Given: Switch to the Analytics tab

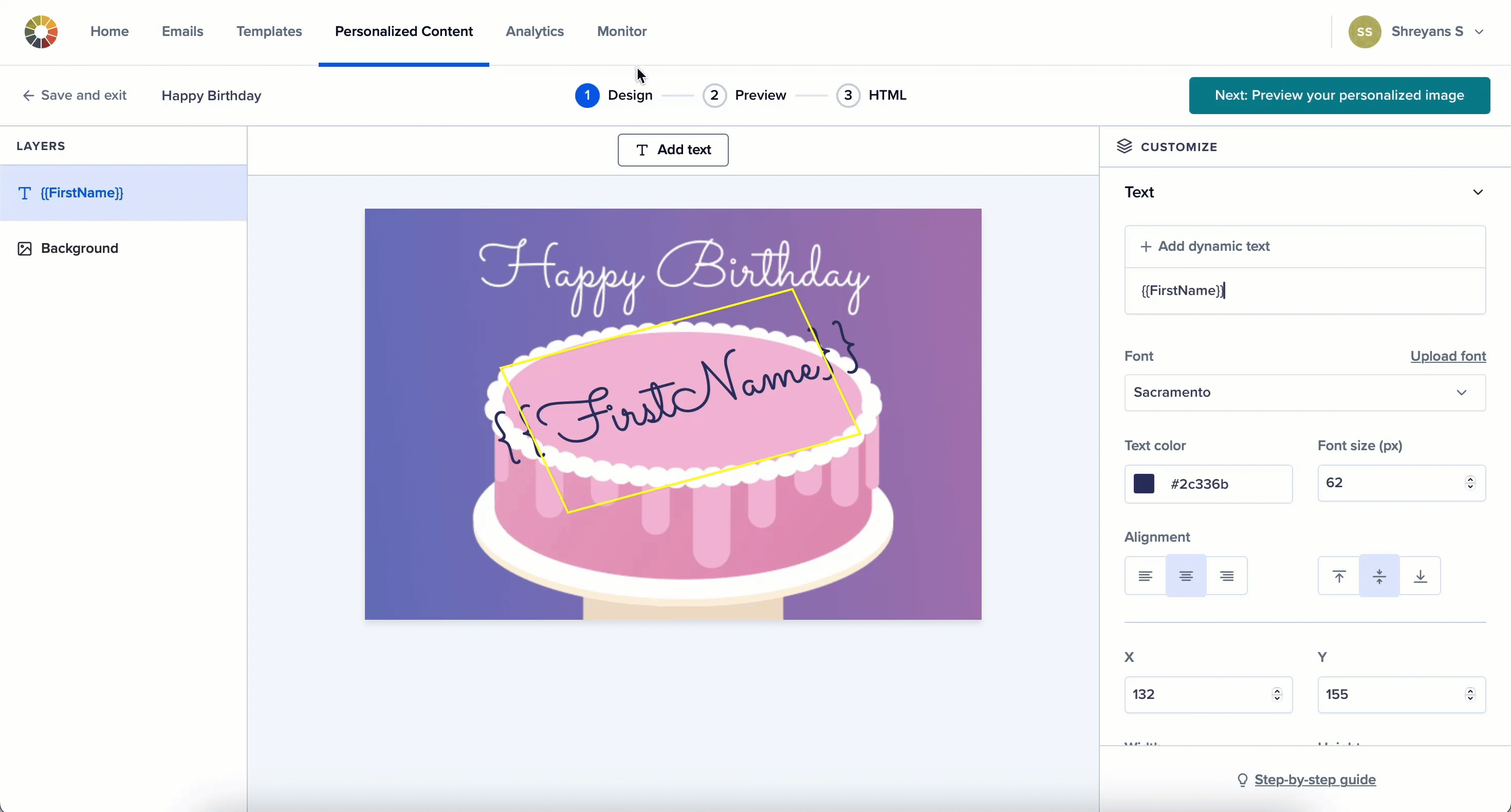Looking at the screenshot, I should pyautogui.click(x=535, y=32).
